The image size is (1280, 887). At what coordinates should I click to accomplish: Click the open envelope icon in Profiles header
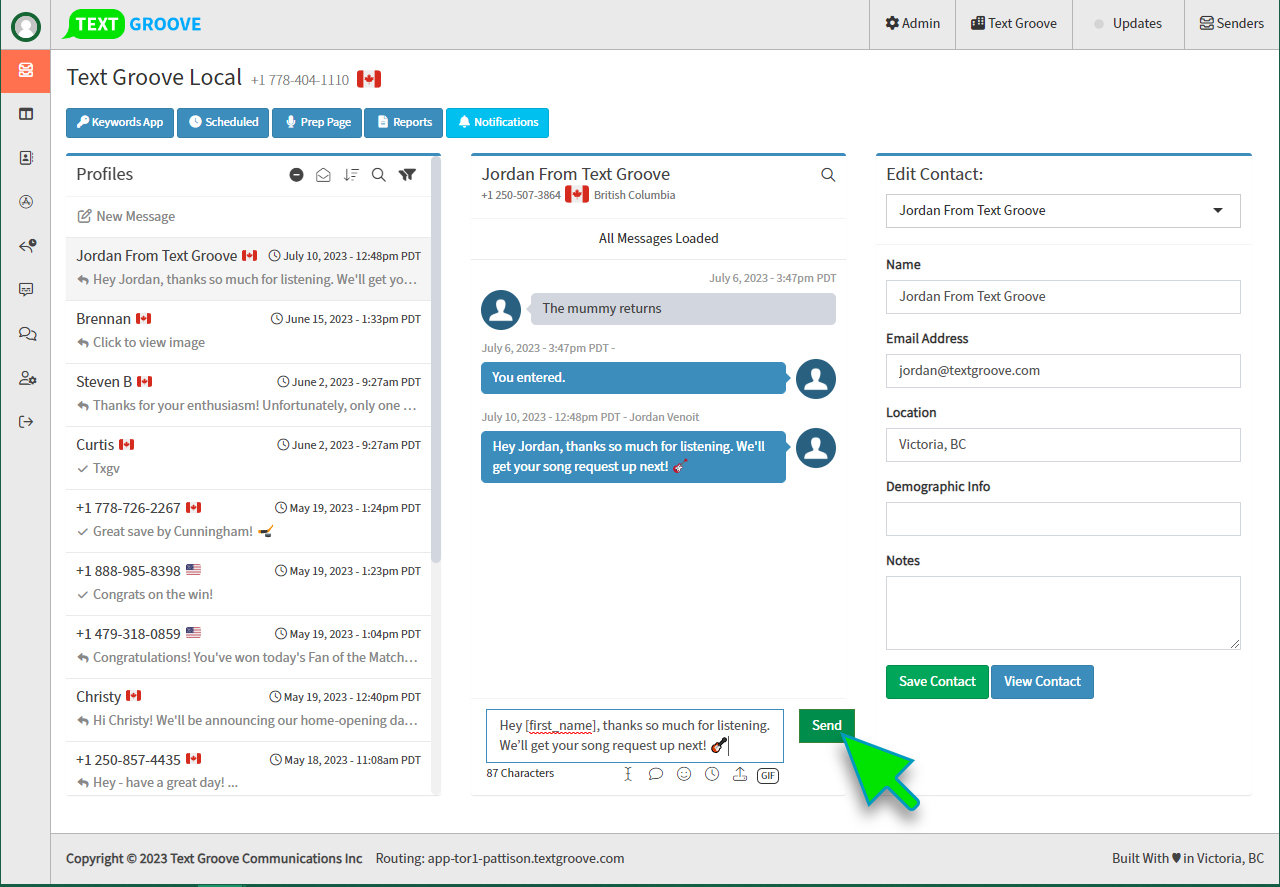(x=323, y=175)
